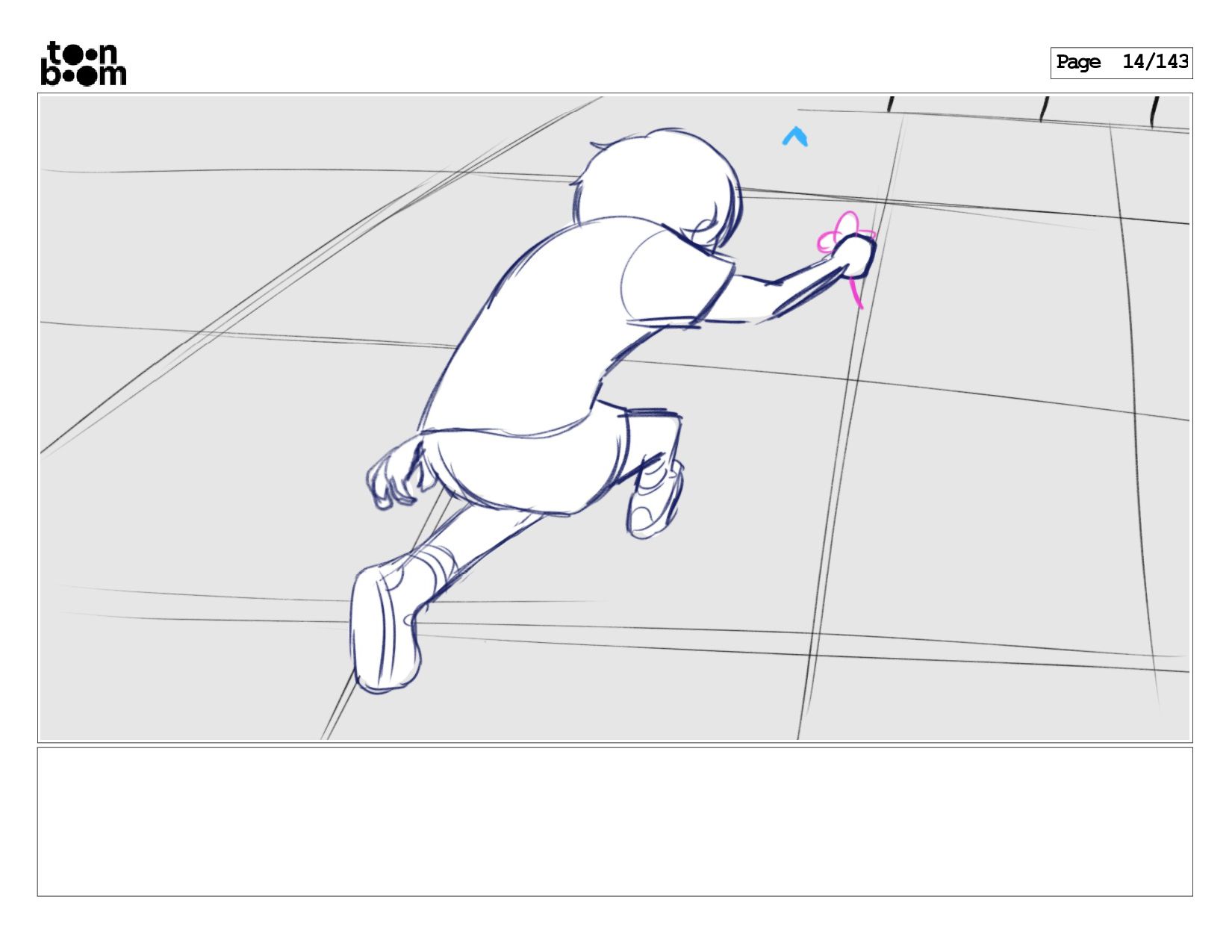Click the fence post marks at top right
Screen dimensions: 1232x952
point(1038,110)
